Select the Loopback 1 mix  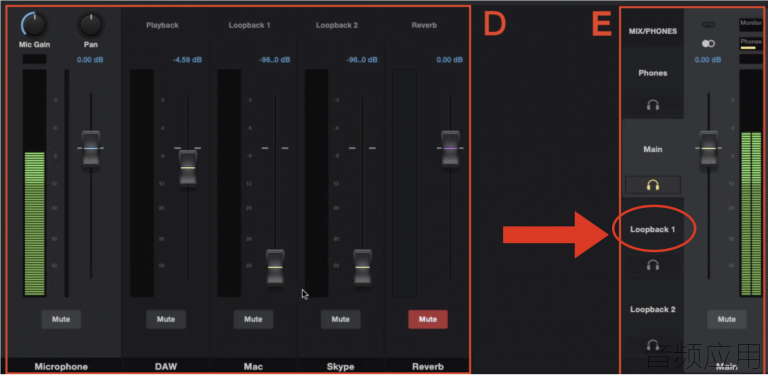tap(652, 229)
